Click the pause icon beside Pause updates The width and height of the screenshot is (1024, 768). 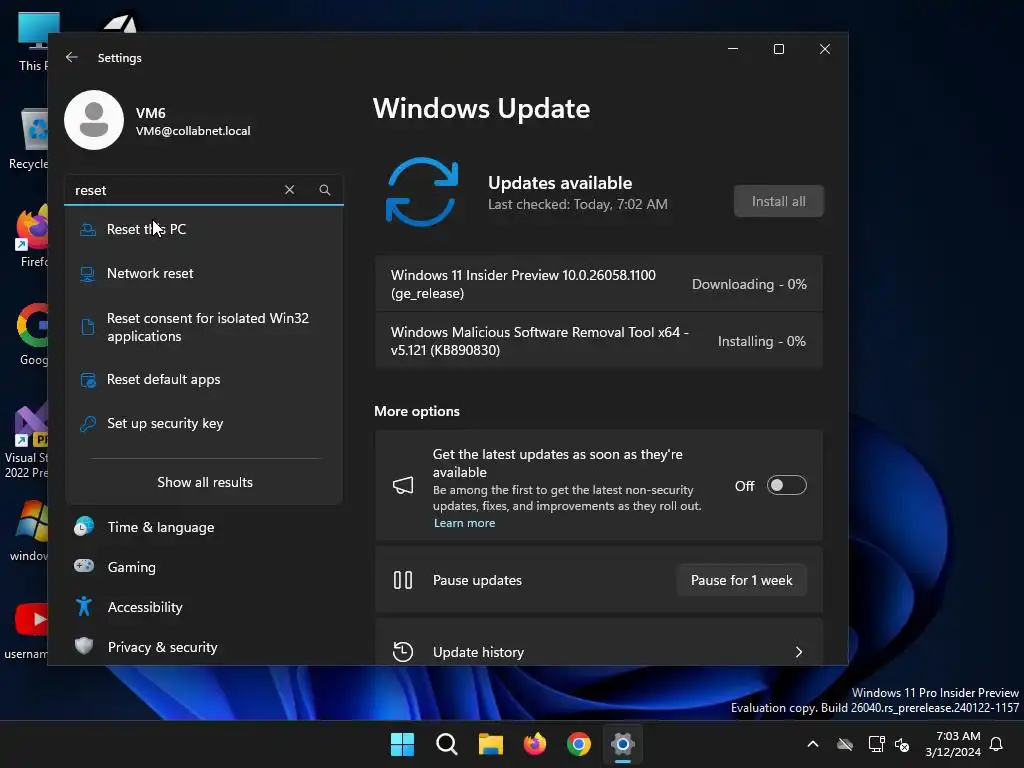[403, 580]
